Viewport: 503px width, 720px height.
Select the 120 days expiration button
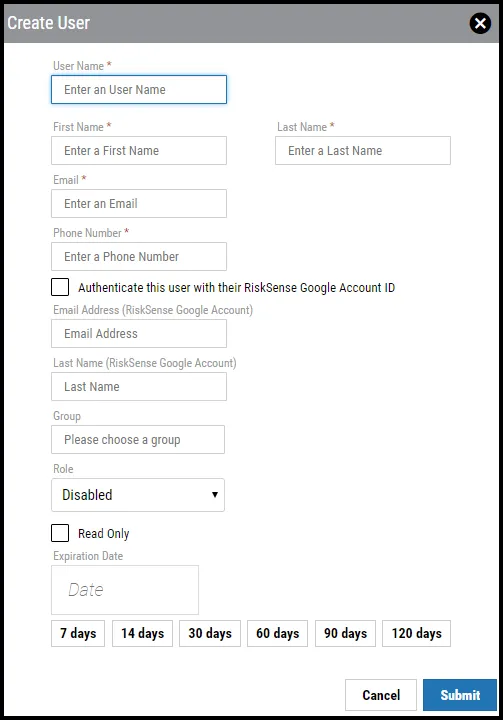pos(417,634)
